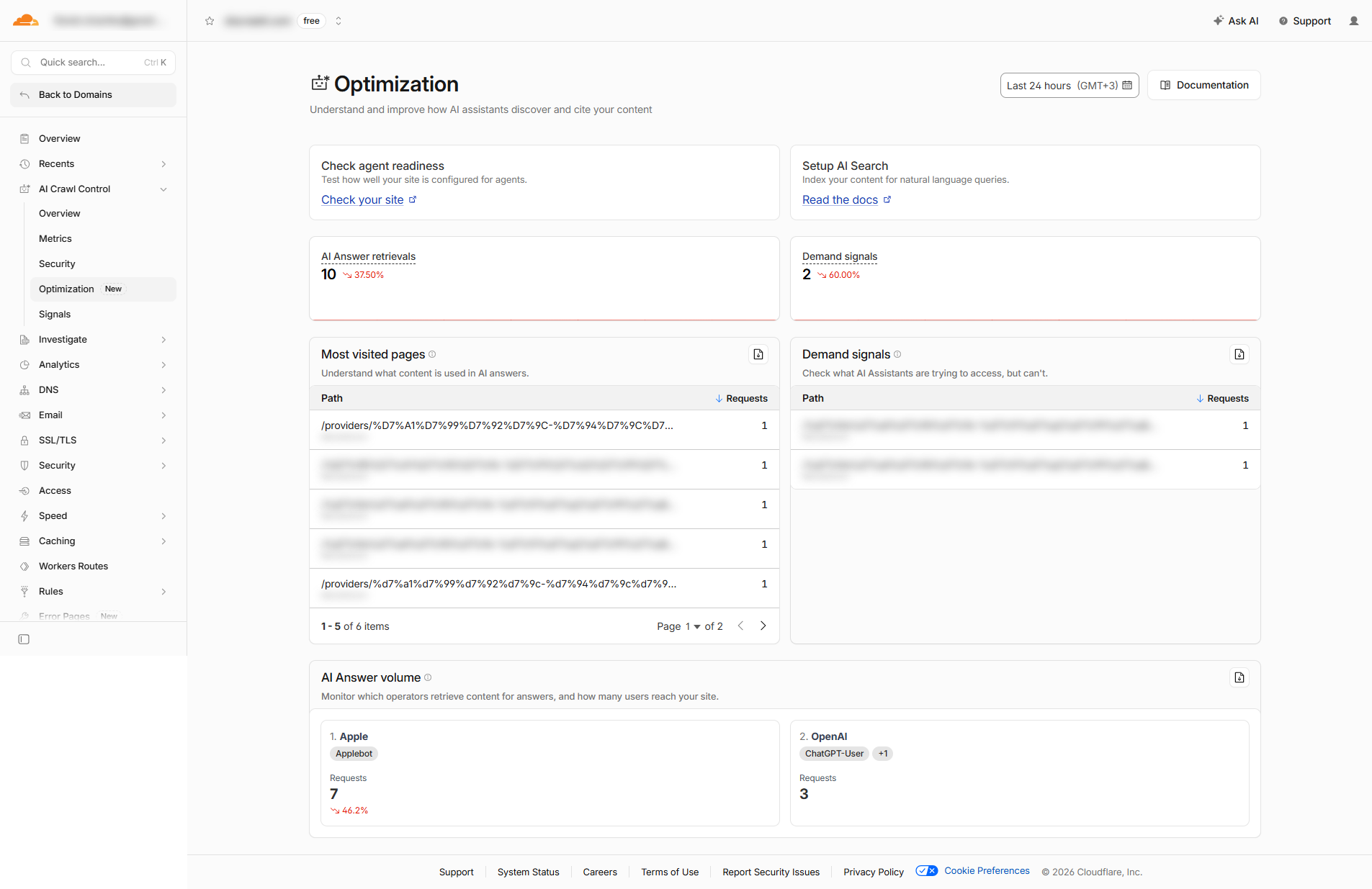Show the Most visited pages info tooltip
This screenshot has height=889, width=1372.
432,354
